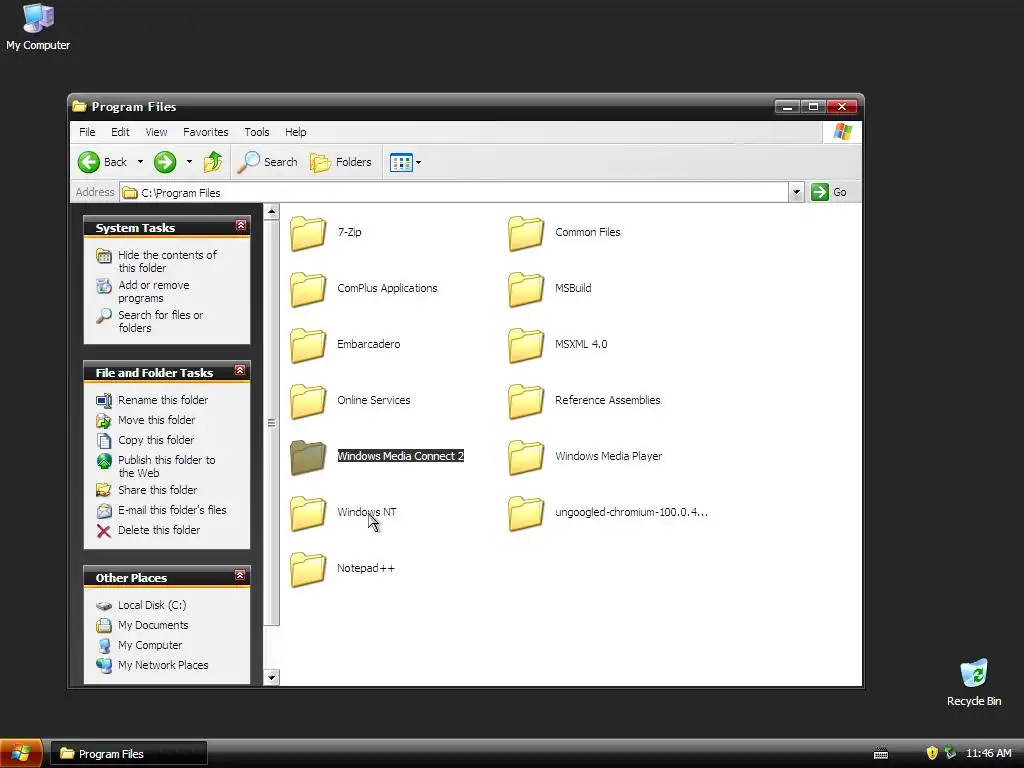
Task: Select the Embarcadero folder icon
Action: [308, 345]
